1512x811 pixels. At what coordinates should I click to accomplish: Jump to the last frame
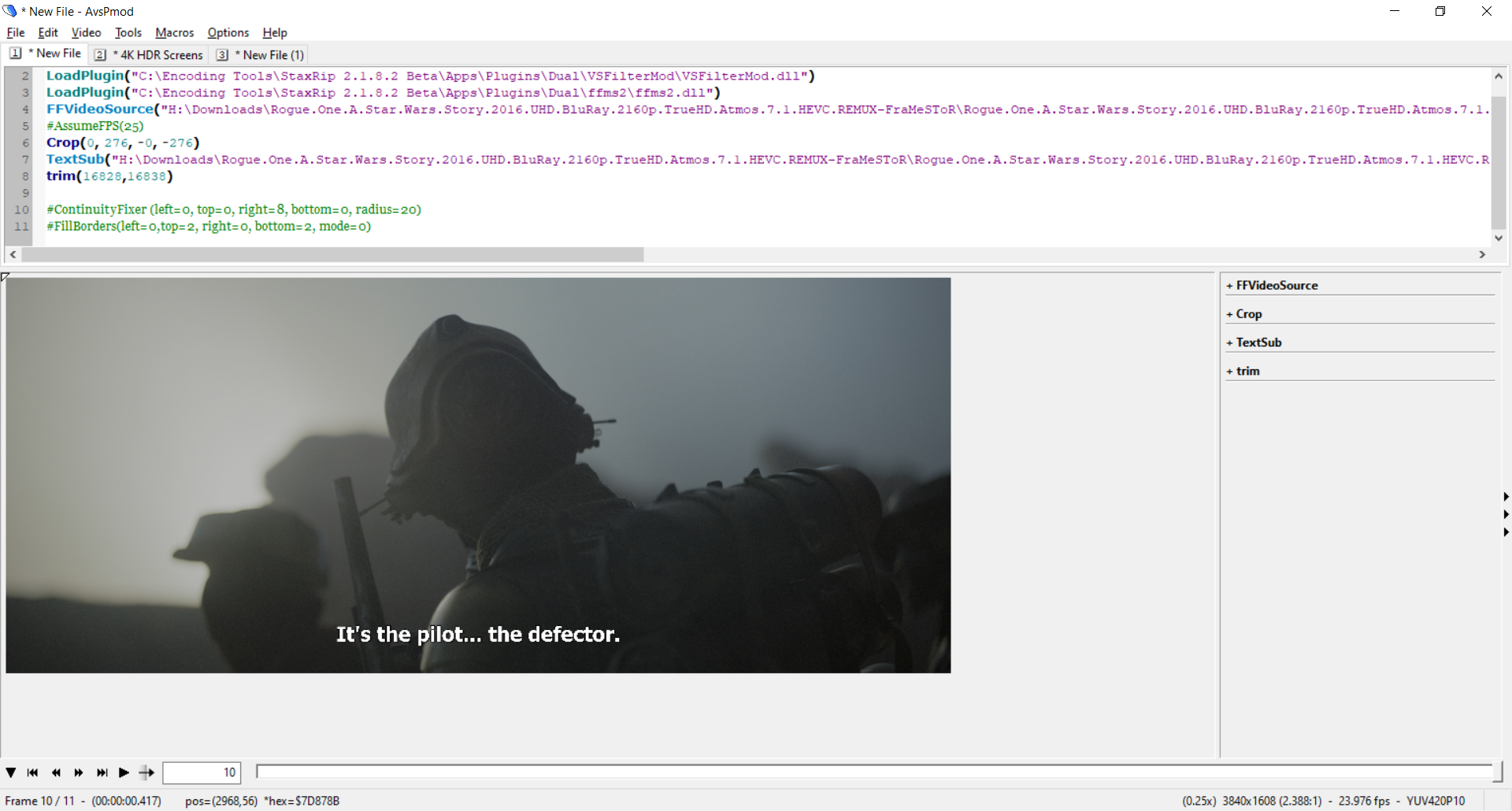pos(101,772)
